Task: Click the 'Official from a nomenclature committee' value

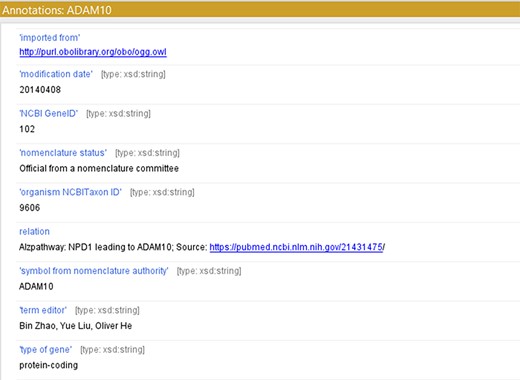Action: pyautogui.click(x=99, y=168)
